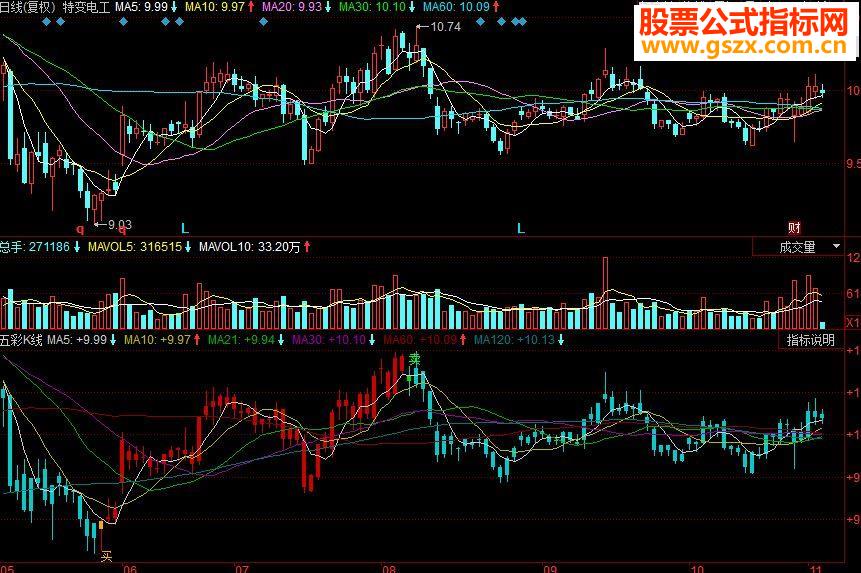Click the 财 financial marker on chart
Screen dimensions: 861x573
click(794, 227)
